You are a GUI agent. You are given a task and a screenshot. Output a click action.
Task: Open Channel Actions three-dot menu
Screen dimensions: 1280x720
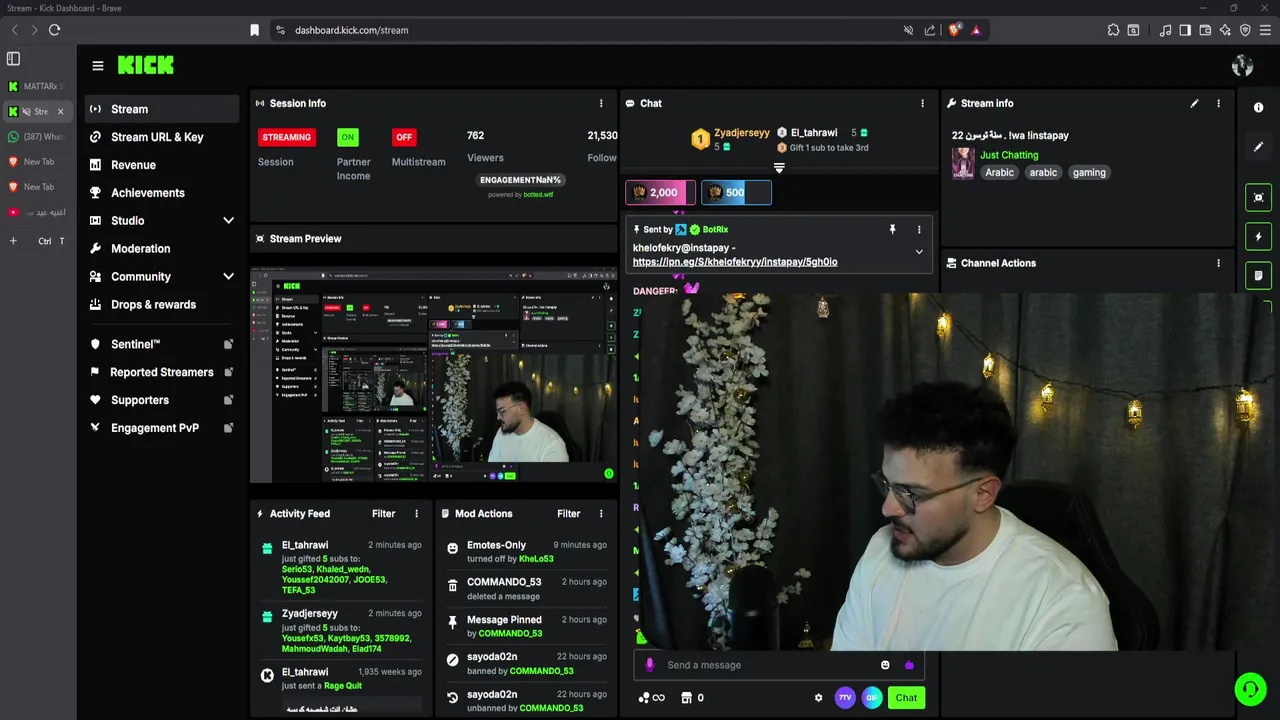(1218, 263)
